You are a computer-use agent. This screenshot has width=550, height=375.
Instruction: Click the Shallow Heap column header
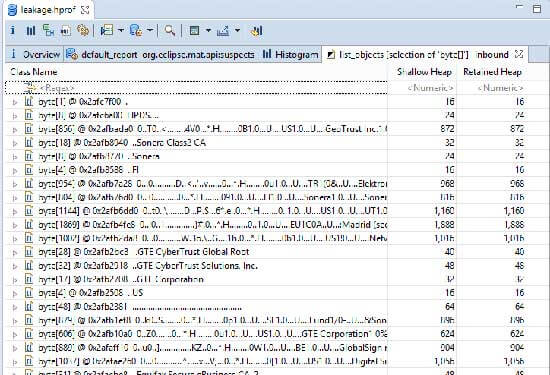(x=424, y=72)
